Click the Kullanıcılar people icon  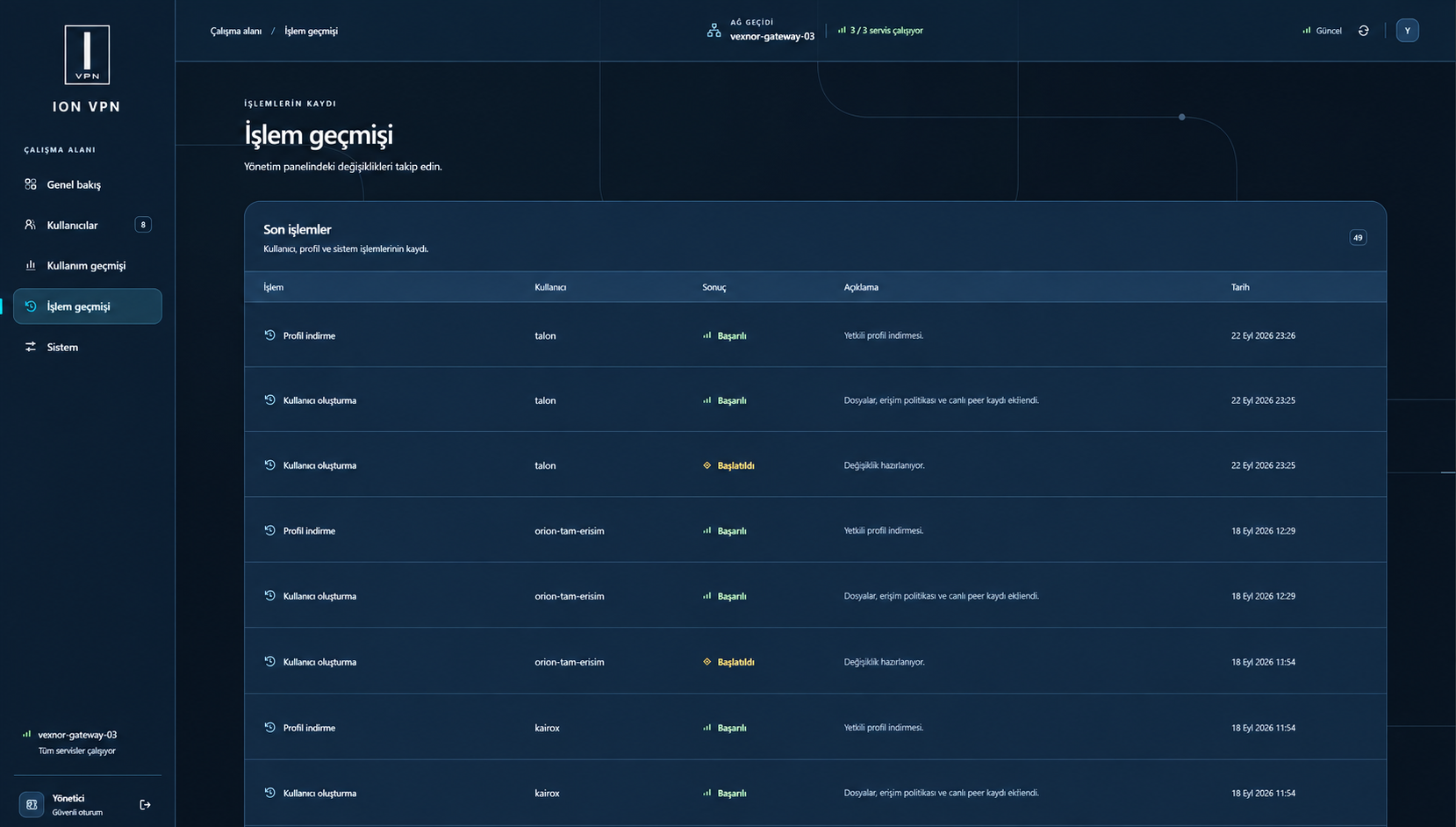pos(31,225)
